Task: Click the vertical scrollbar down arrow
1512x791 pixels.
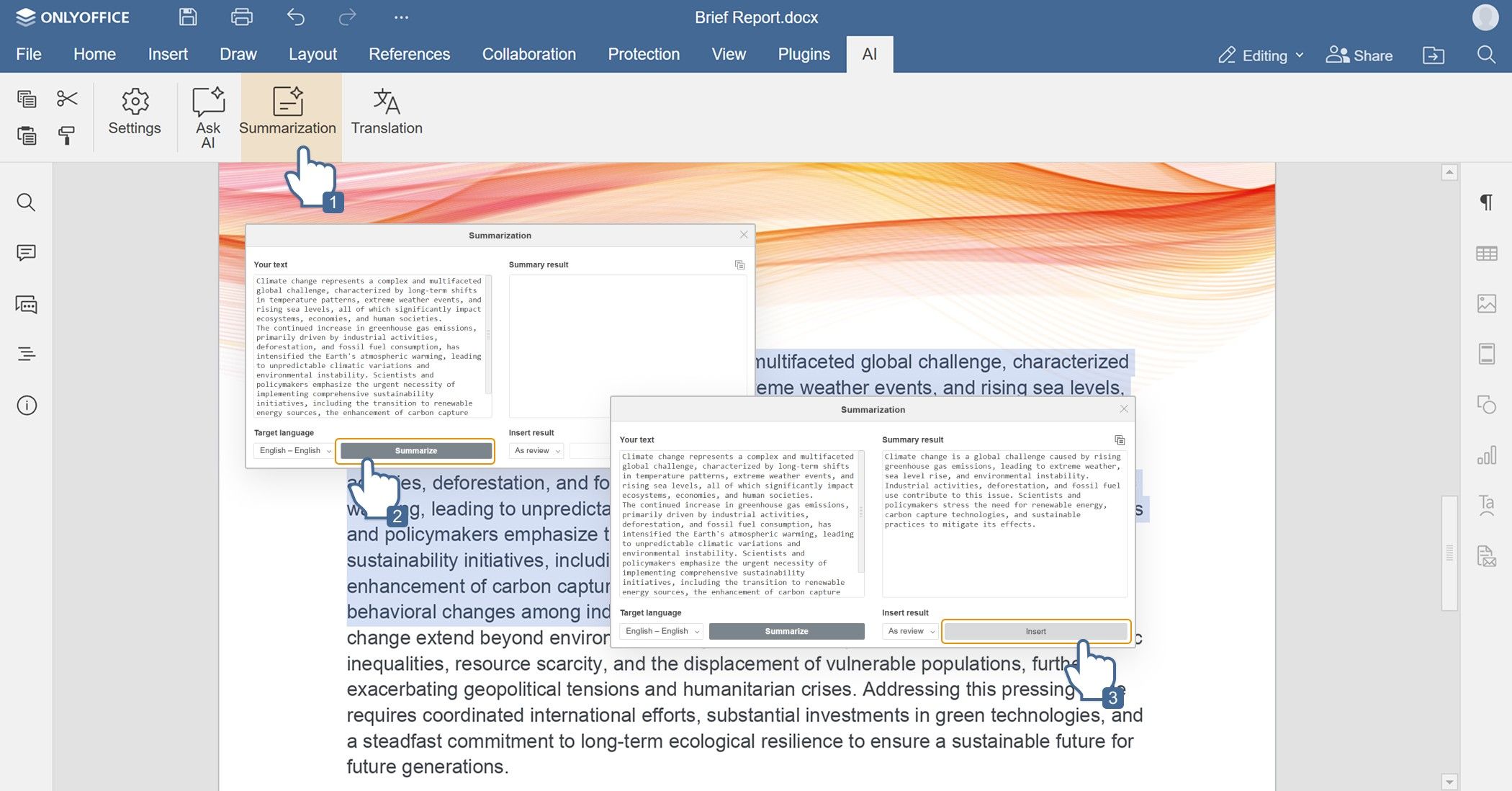Action: 1449,782
